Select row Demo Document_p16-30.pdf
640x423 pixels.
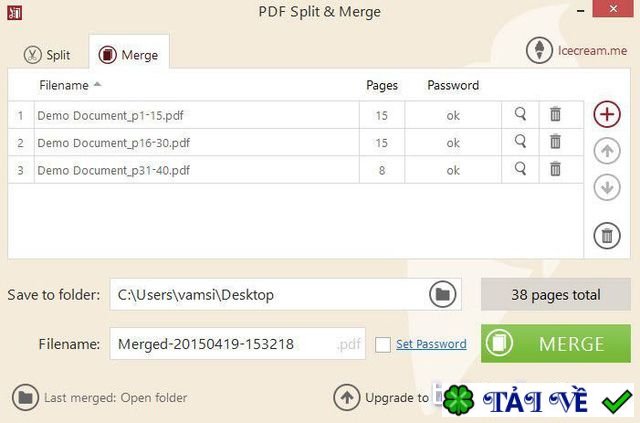point(296,142)
